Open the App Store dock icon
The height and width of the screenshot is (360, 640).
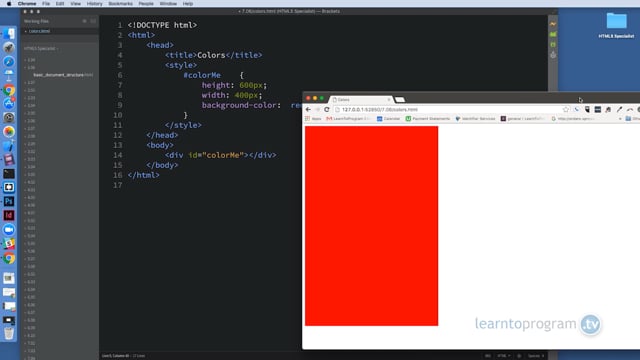pyautogui.click(x=9, y=104)
